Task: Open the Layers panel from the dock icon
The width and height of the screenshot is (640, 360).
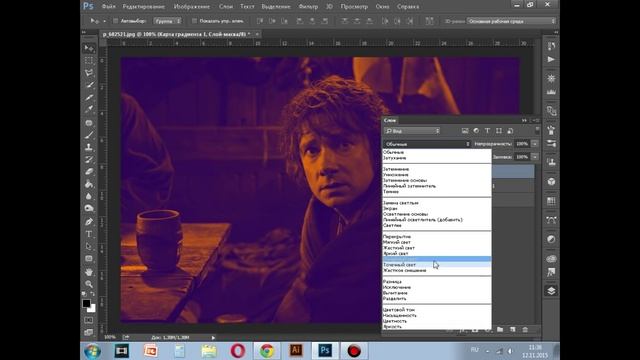Action: click(x=551, y=291)
